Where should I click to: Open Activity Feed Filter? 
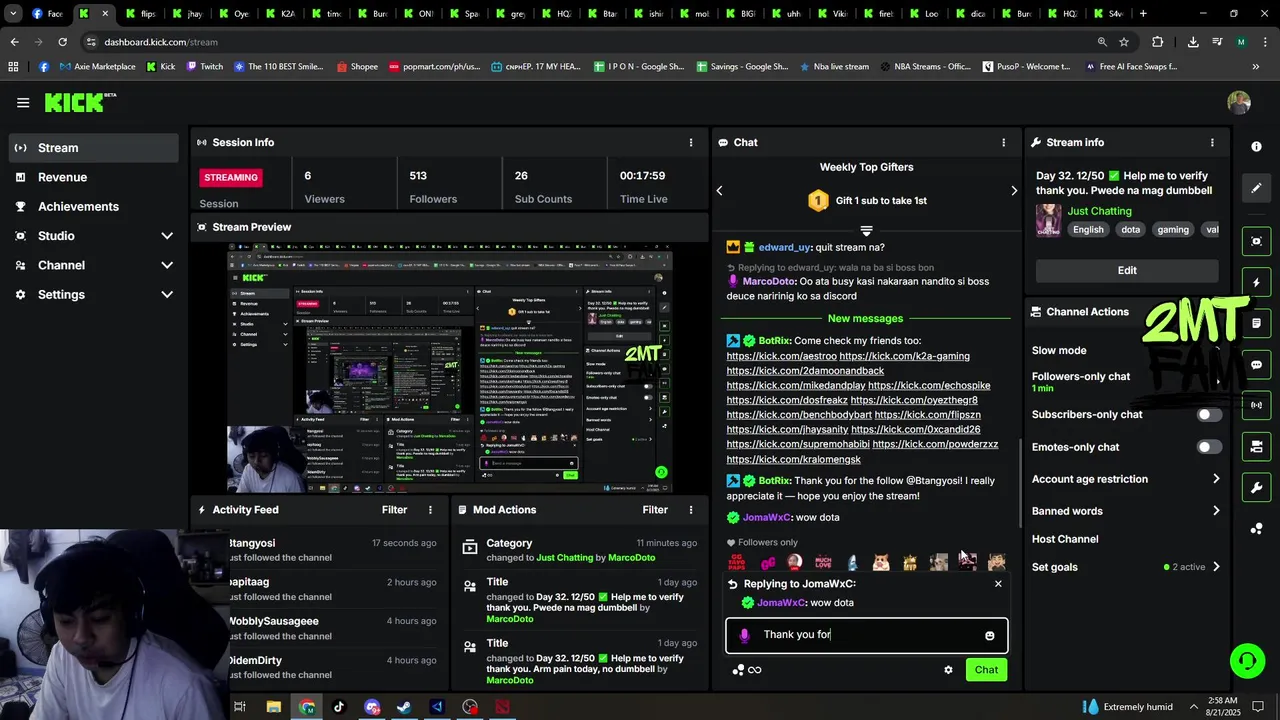coord(394,510)
